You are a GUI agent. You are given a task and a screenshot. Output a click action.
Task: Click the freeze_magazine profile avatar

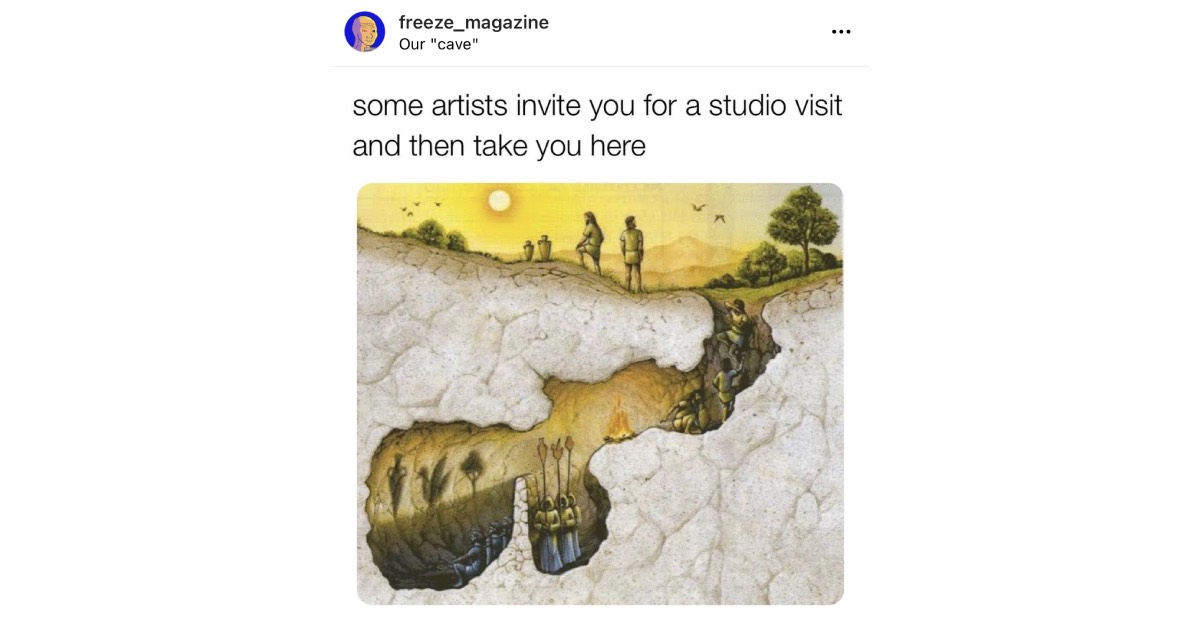coord(365,32)
